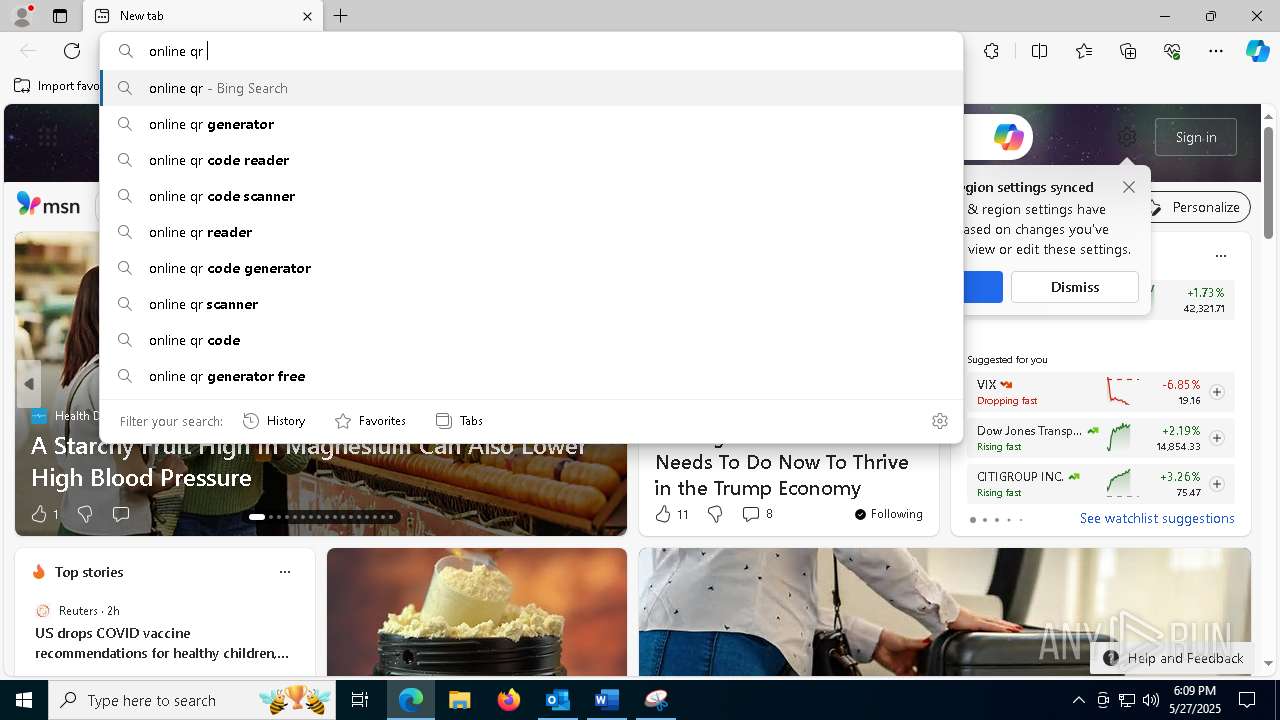This screenshot has width=1280, height=720.
Task: Add Dow Jones Transp to watchlist
Action: tap(1217, 438)
